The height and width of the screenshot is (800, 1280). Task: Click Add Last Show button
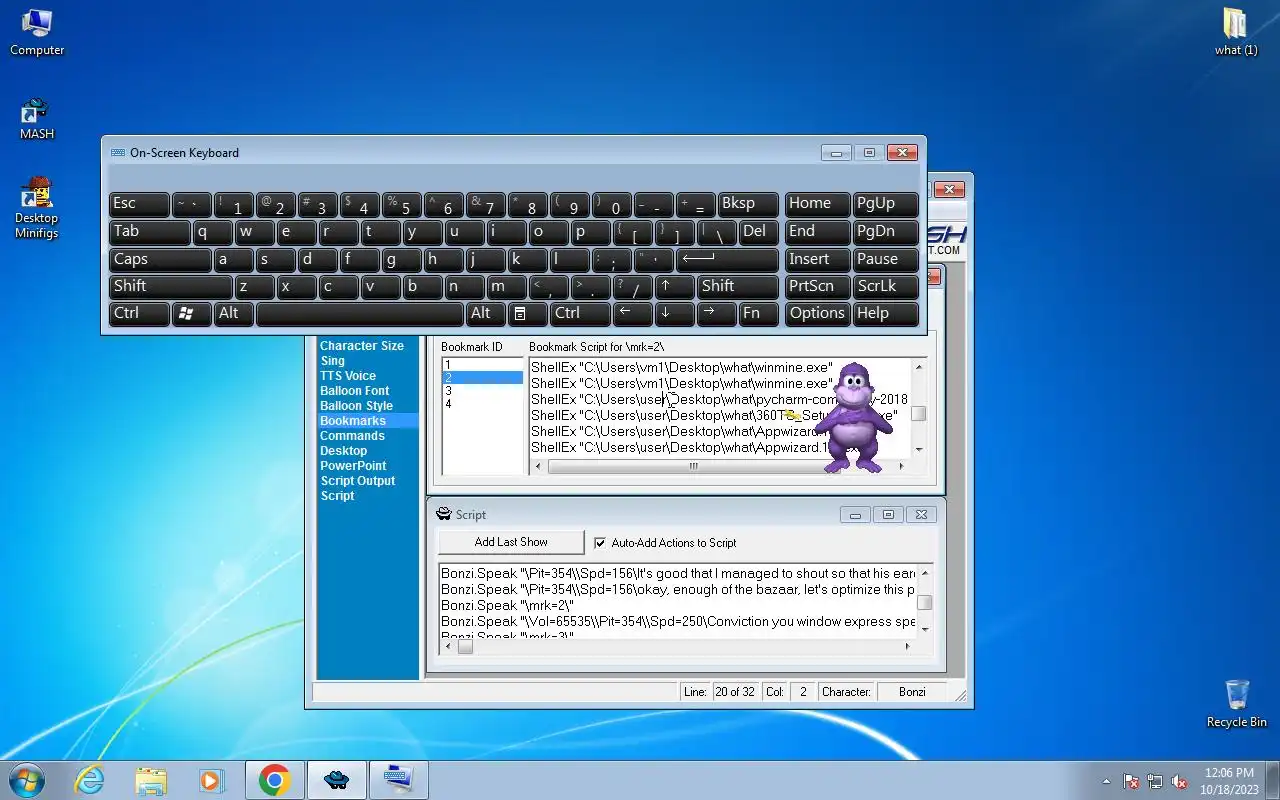click(511, 542)
